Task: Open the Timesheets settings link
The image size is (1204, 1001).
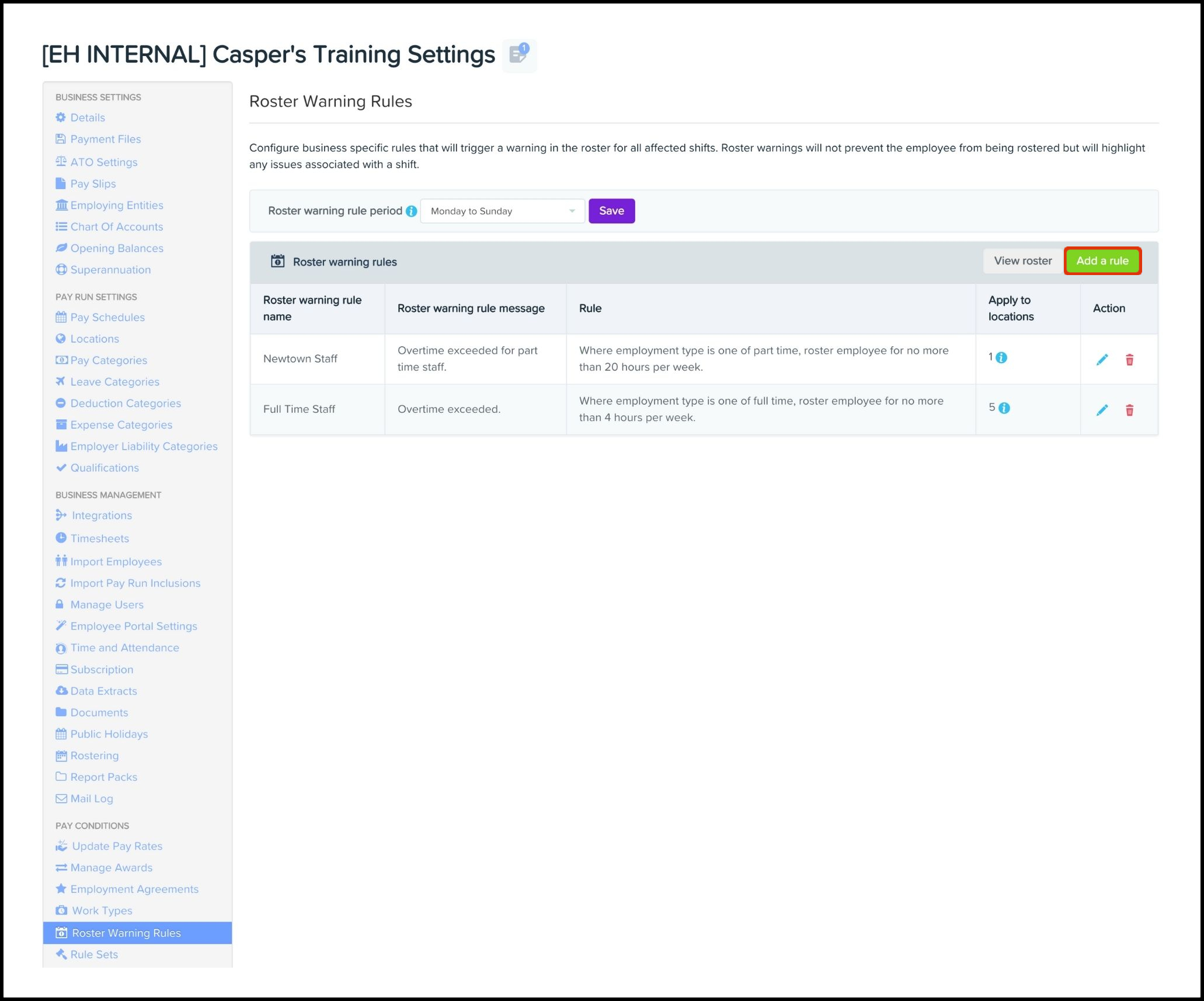Action: pyautogui.click(x=99, y=538)
